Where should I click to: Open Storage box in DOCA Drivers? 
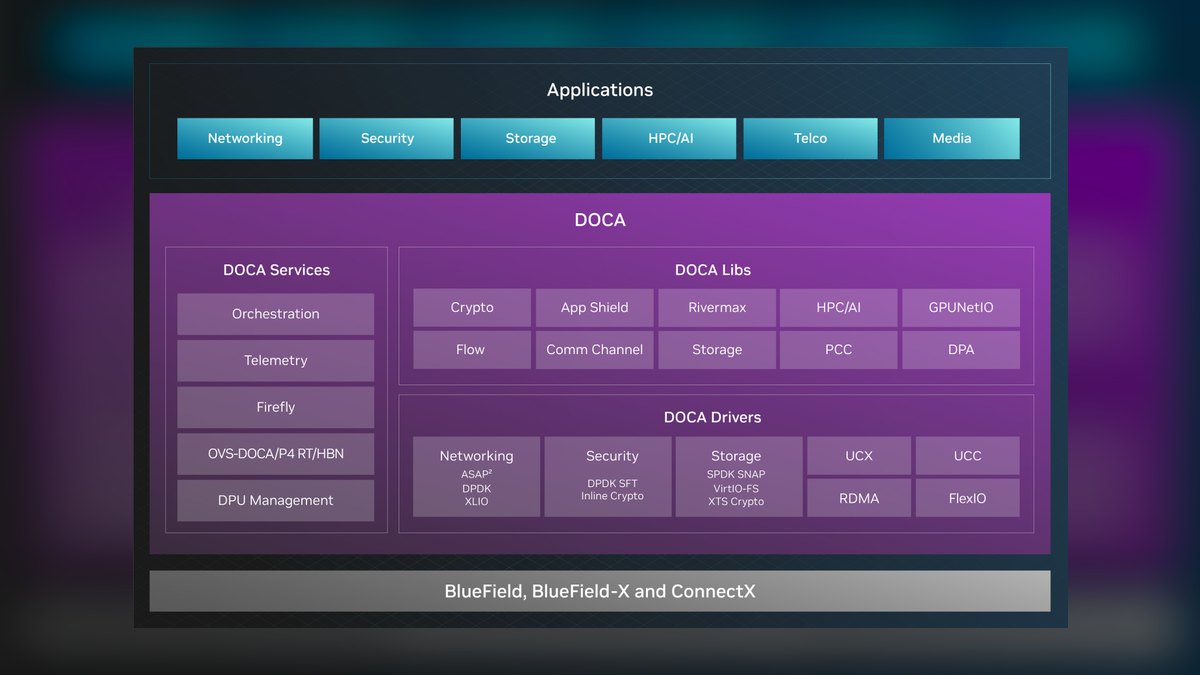point(739,477)
